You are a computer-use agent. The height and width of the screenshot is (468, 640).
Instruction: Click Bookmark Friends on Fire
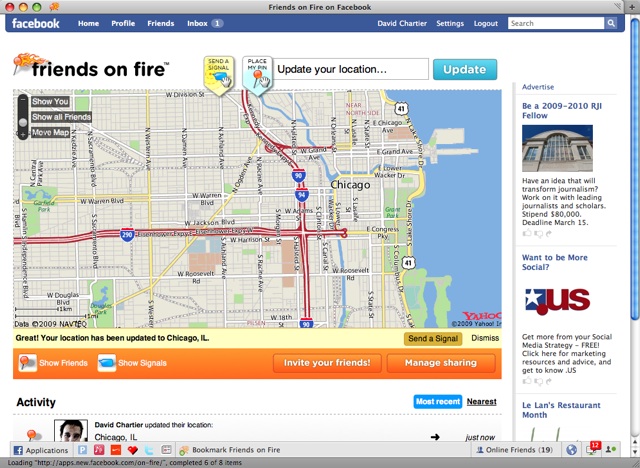pos(231,450)
